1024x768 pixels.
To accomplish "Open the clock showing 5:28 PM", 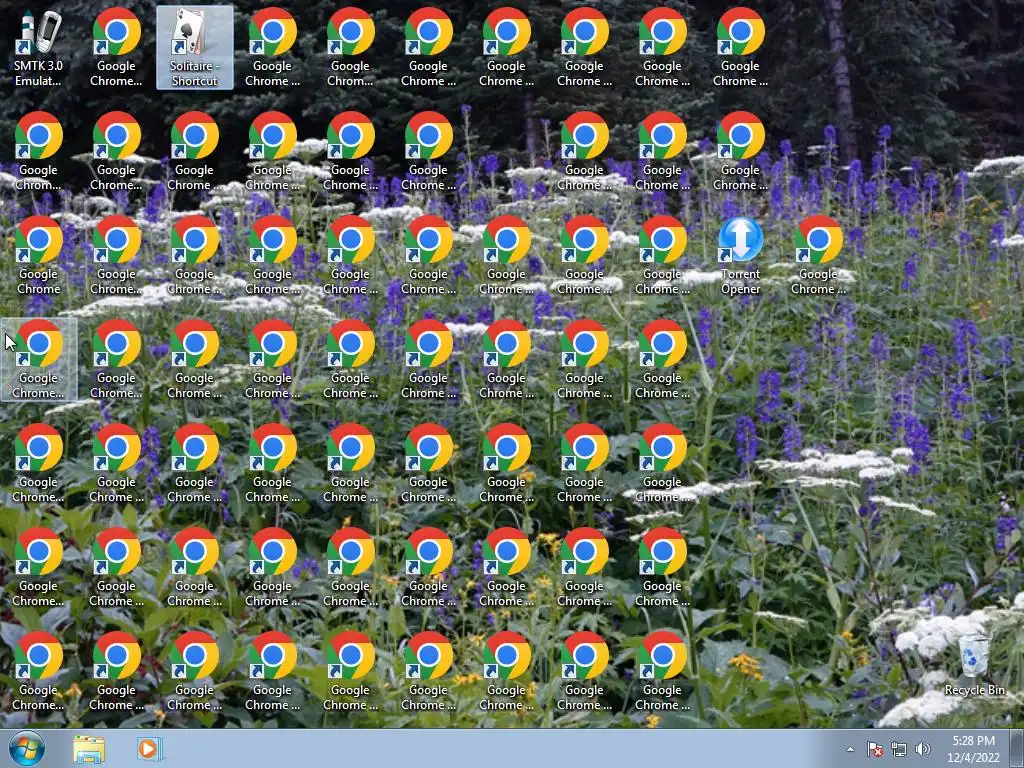I will pos(973,749).
